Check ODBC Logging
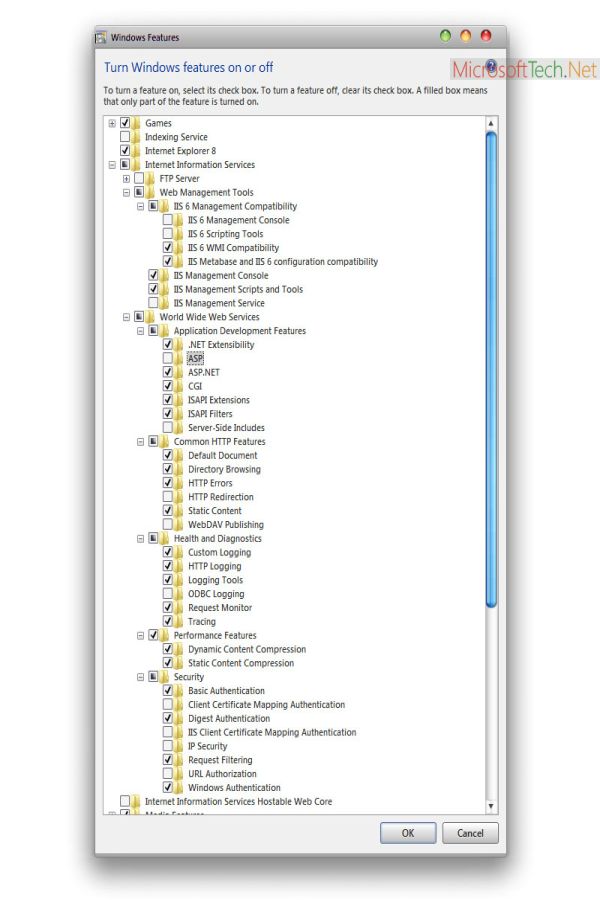This screenshot has height=900, width=600. coord(168,593)
